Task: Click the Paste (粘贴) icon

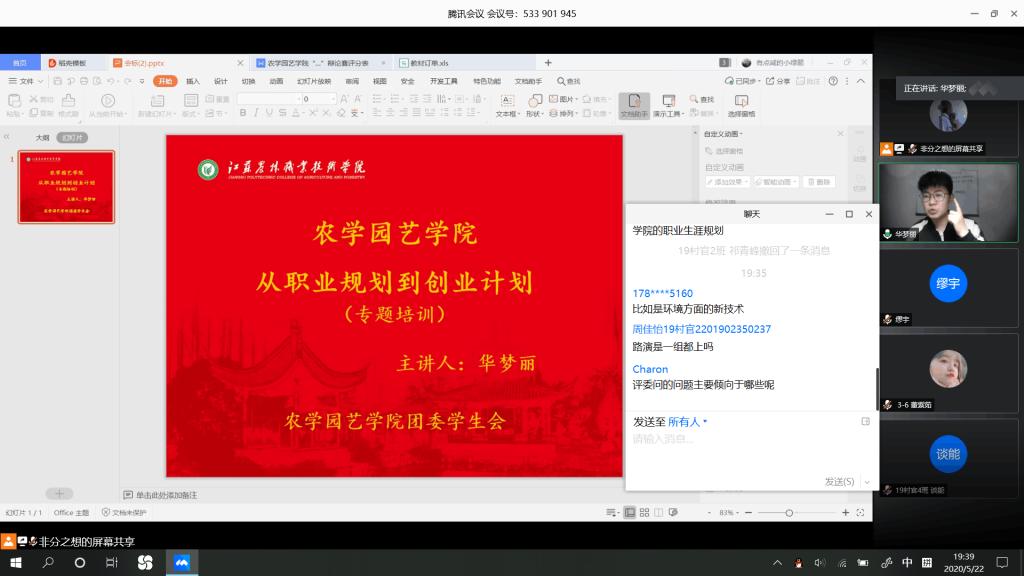Action: coord(14,101)
